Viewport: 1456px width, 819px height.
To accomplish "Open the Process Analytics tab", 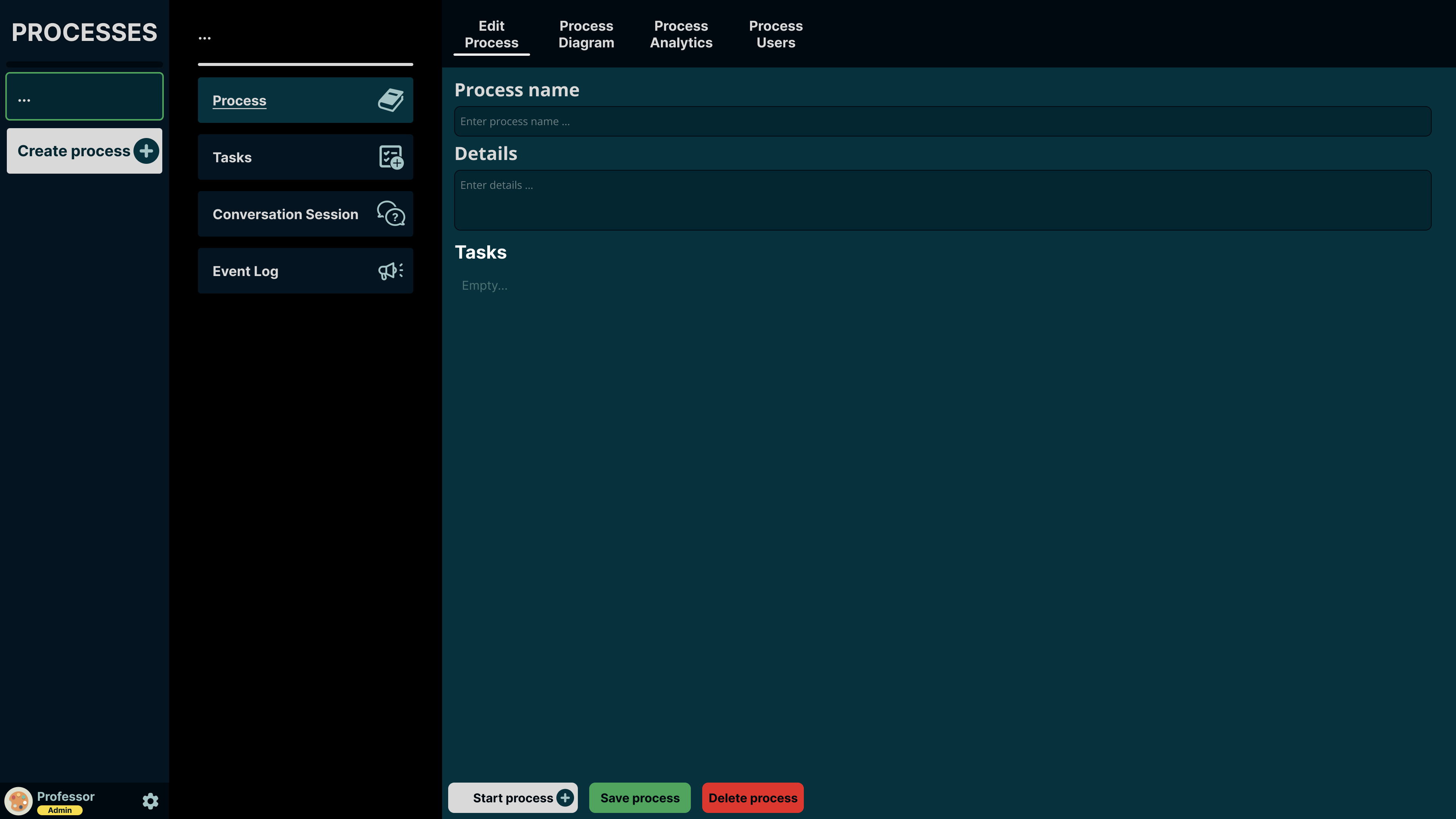I will click(x=681, y=35).
